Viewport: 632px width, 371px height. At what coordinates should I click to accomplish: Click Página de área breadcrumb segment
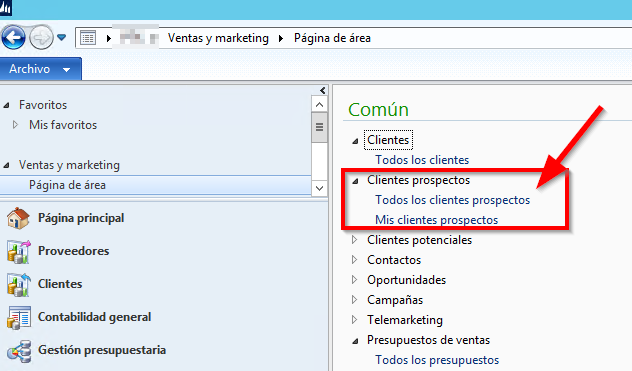click(x=332, y=38)
